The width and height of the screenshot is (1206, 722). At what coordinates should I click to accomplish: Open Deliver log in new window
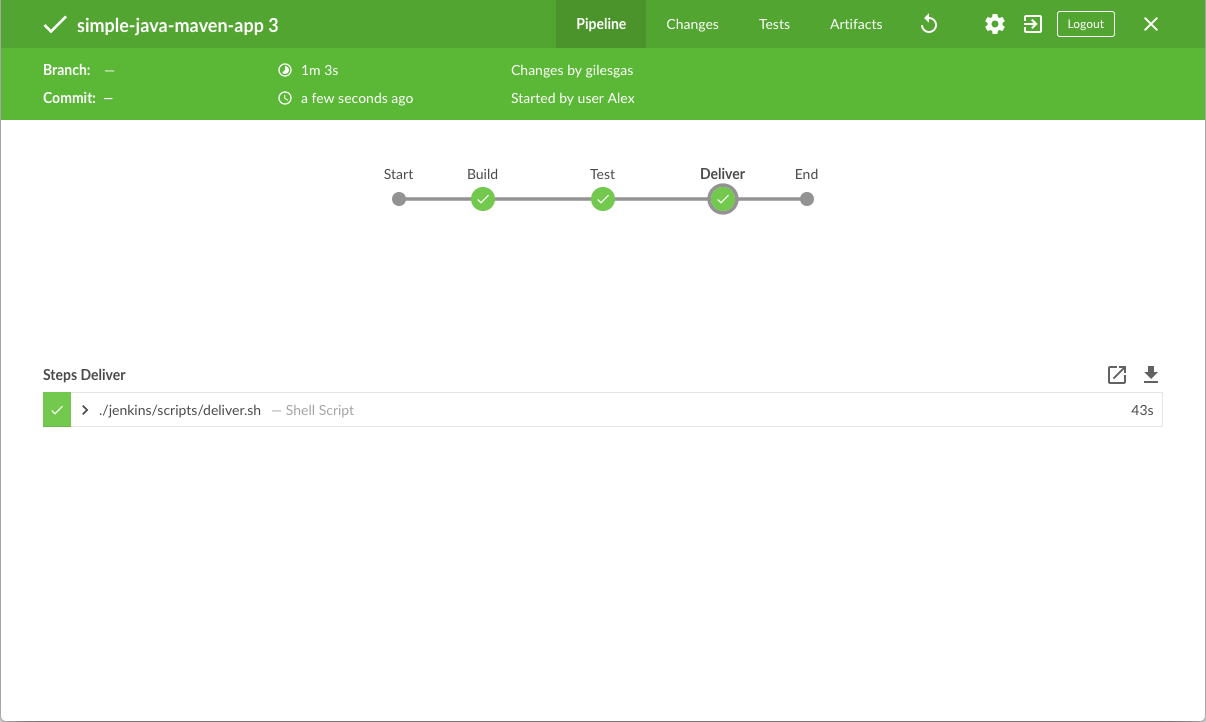tap(1117, 375)
